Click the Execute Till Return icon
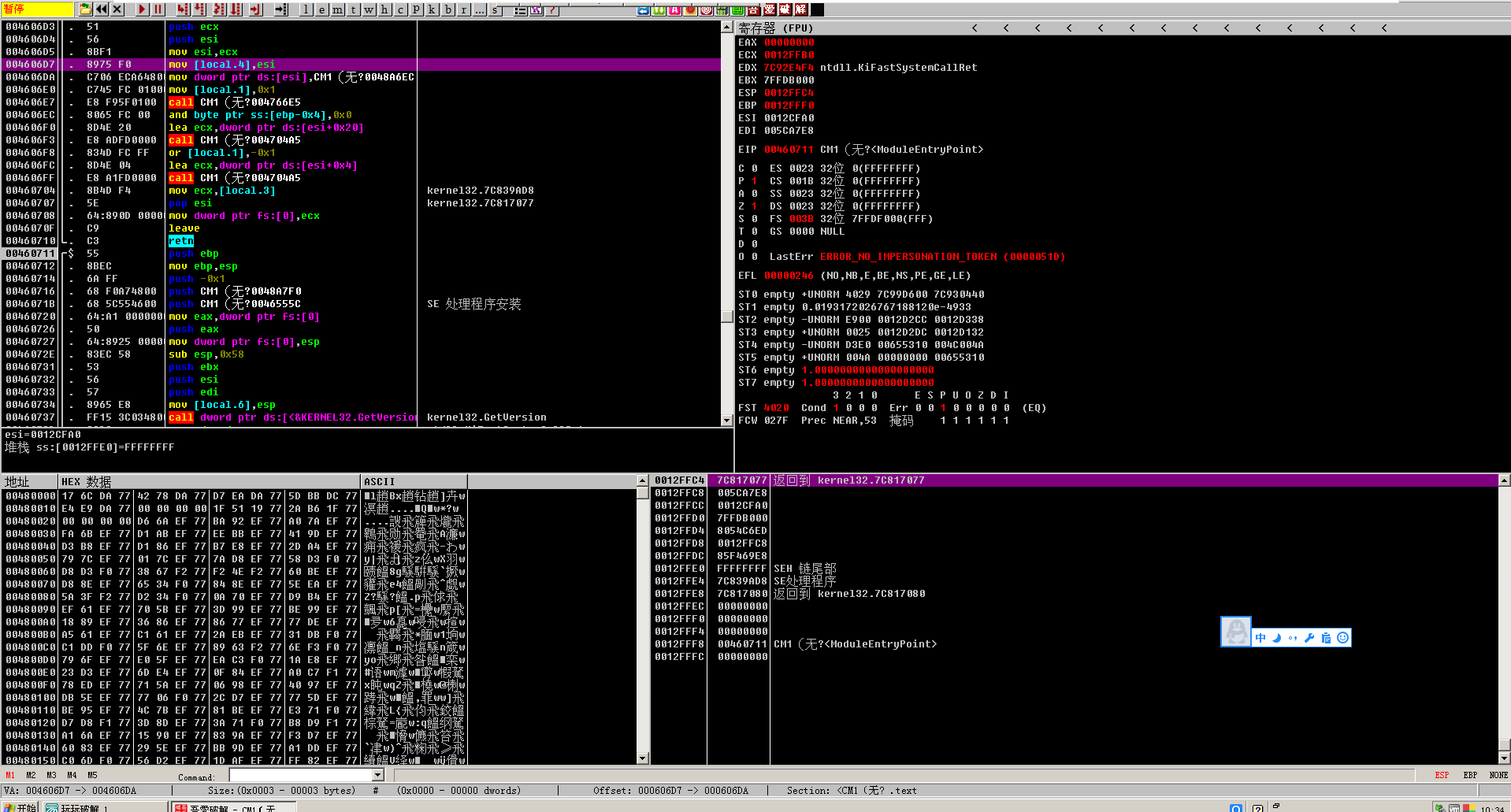This screenshot has height=812, width=1511. (x=255, y=9)
